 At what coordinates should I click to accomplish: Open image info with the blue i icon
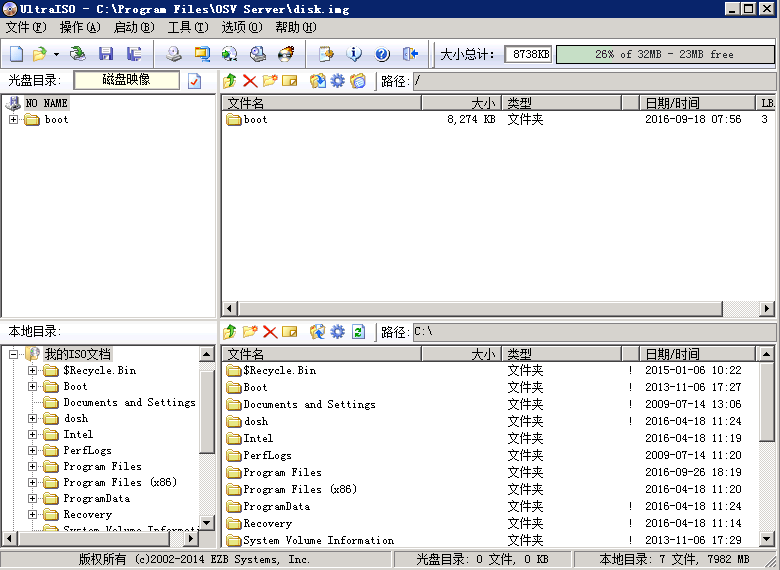354,54
